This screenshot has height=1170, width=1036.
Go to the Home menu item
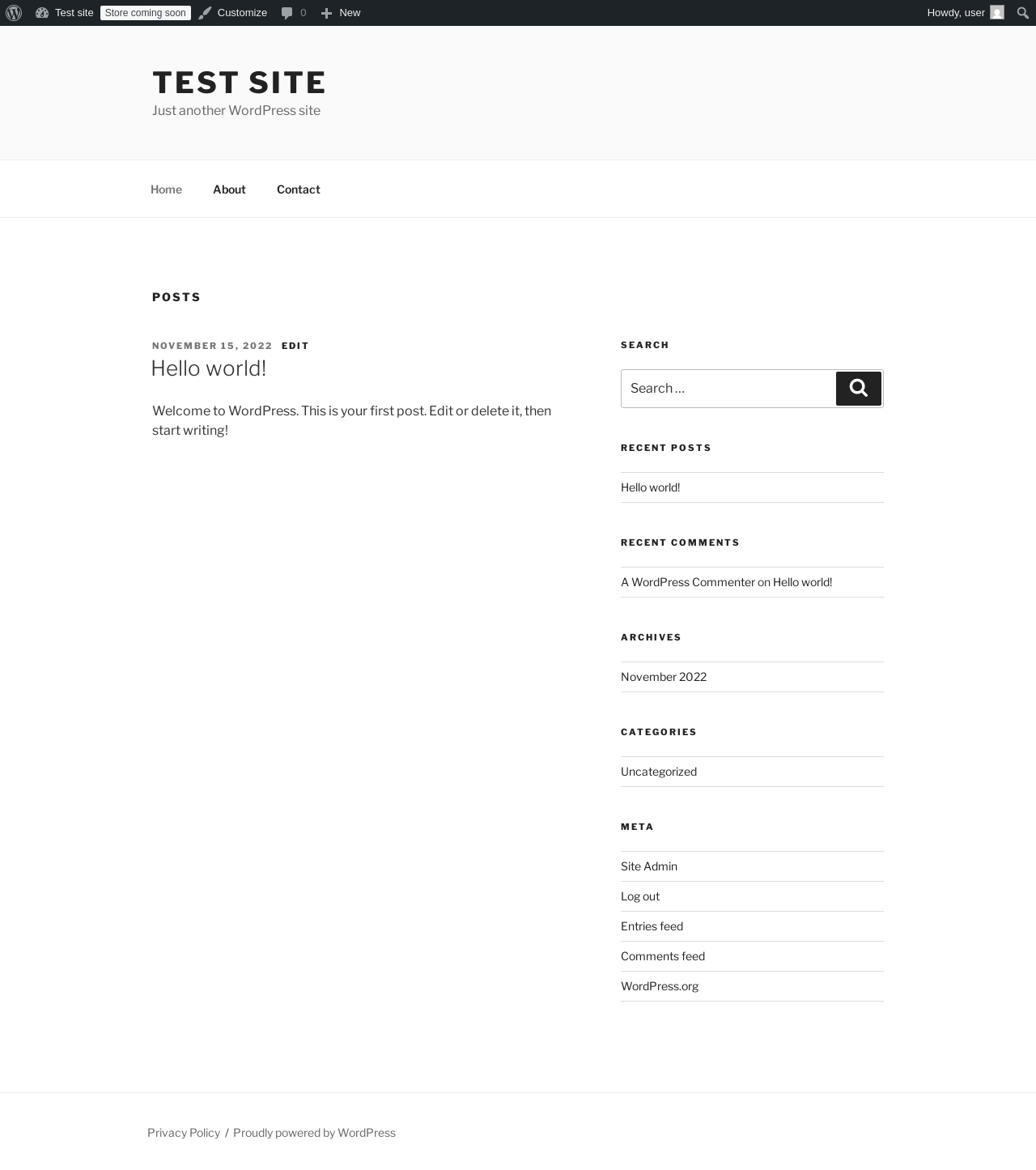166,189
